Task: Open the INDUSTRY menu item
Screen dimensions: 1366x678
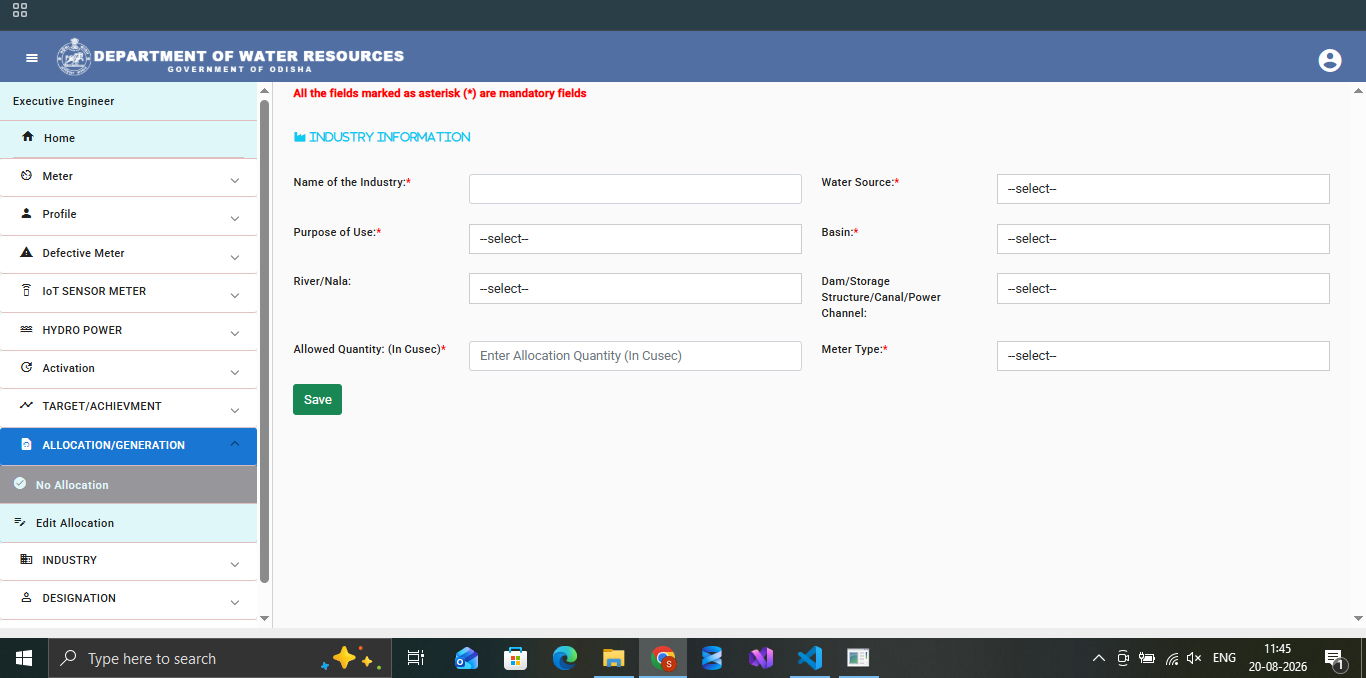Action: (x=128, y=561)
